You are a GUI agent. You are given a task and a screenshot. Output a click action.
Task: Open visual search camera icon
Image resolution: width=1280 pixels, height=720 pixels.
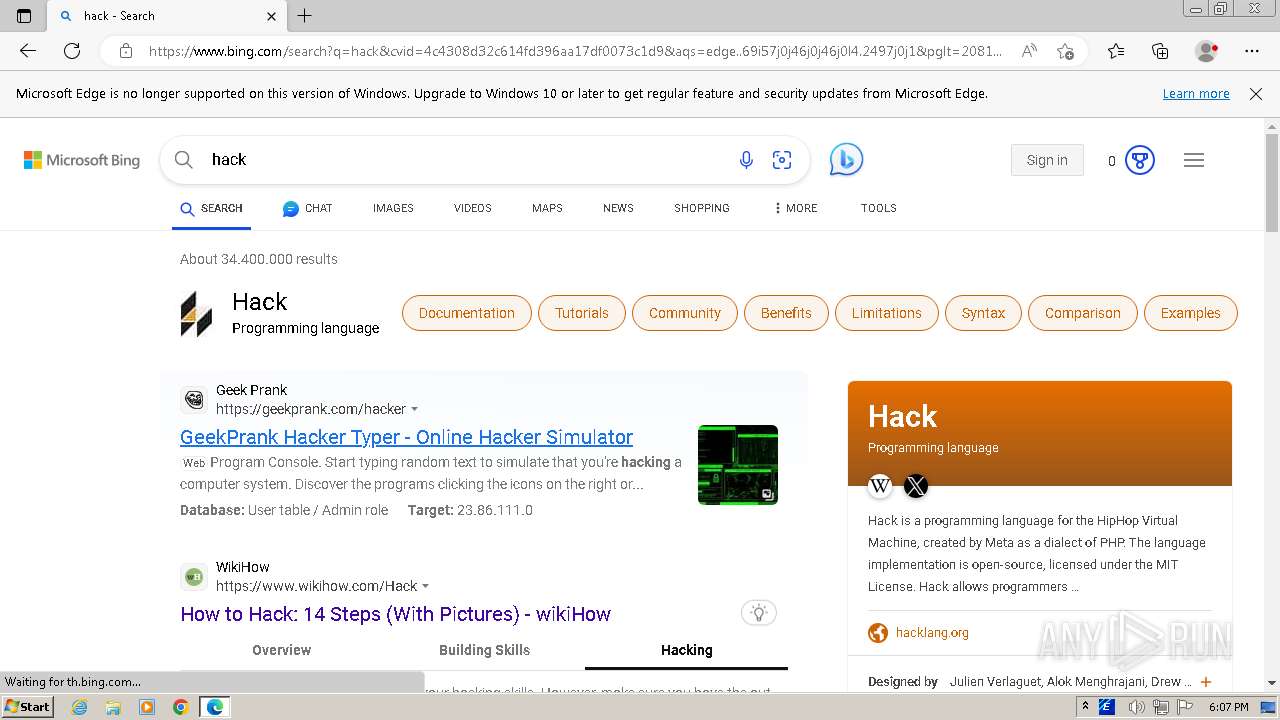(782, 160)
